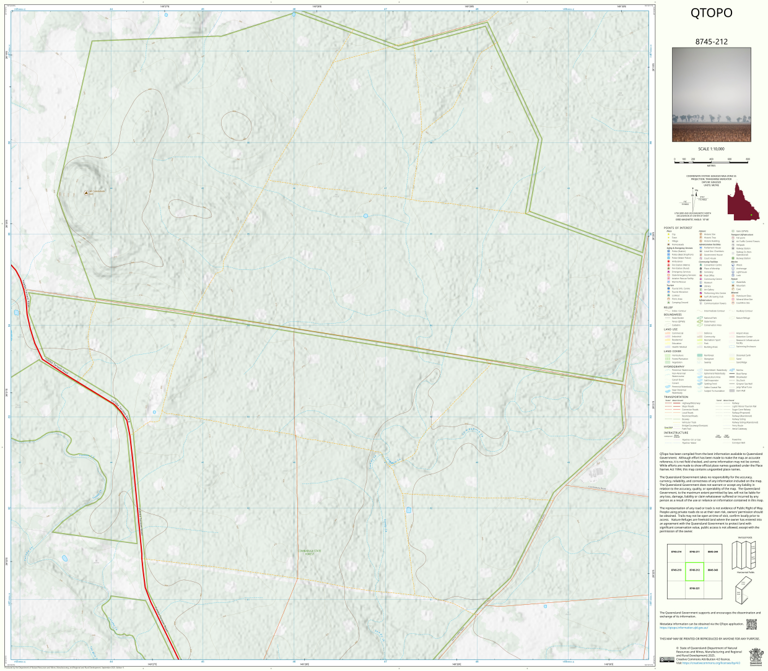Screen dimensions: 768x671
Task: Click the green highlighted cell in sheet index
Action: [x=694, y=571]
